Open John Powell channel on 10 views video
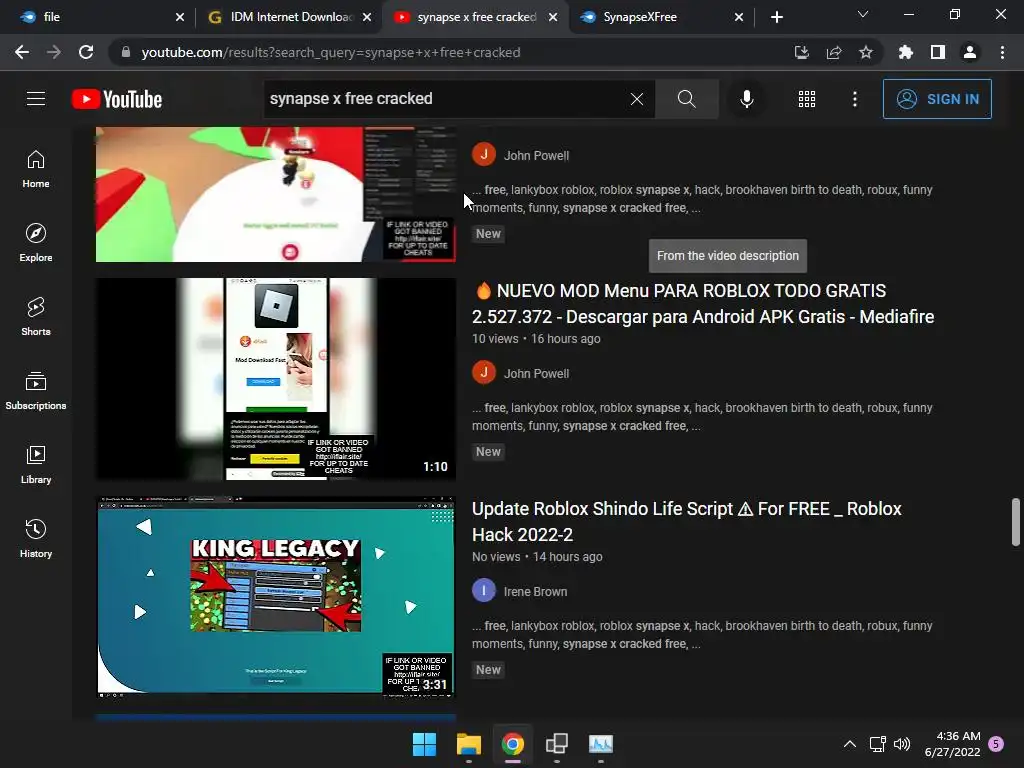 point(536,374)
